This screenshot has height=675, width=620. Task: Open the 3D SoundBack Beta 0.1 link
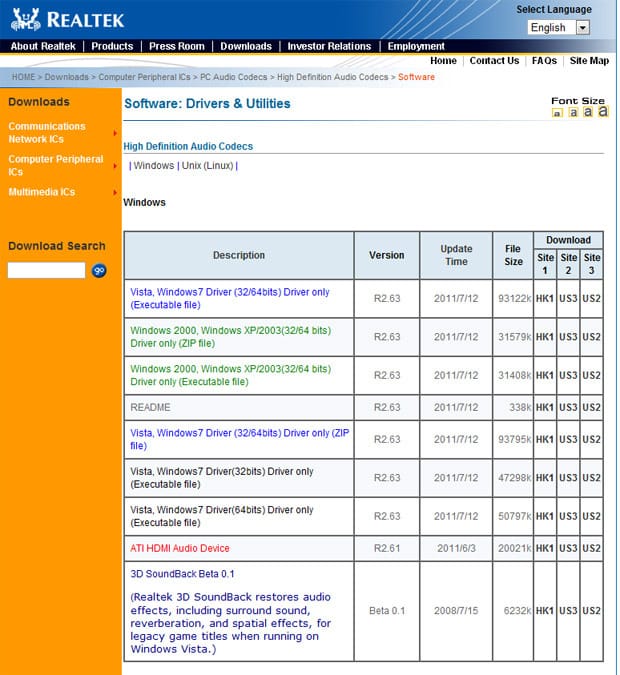coord(182,574)
